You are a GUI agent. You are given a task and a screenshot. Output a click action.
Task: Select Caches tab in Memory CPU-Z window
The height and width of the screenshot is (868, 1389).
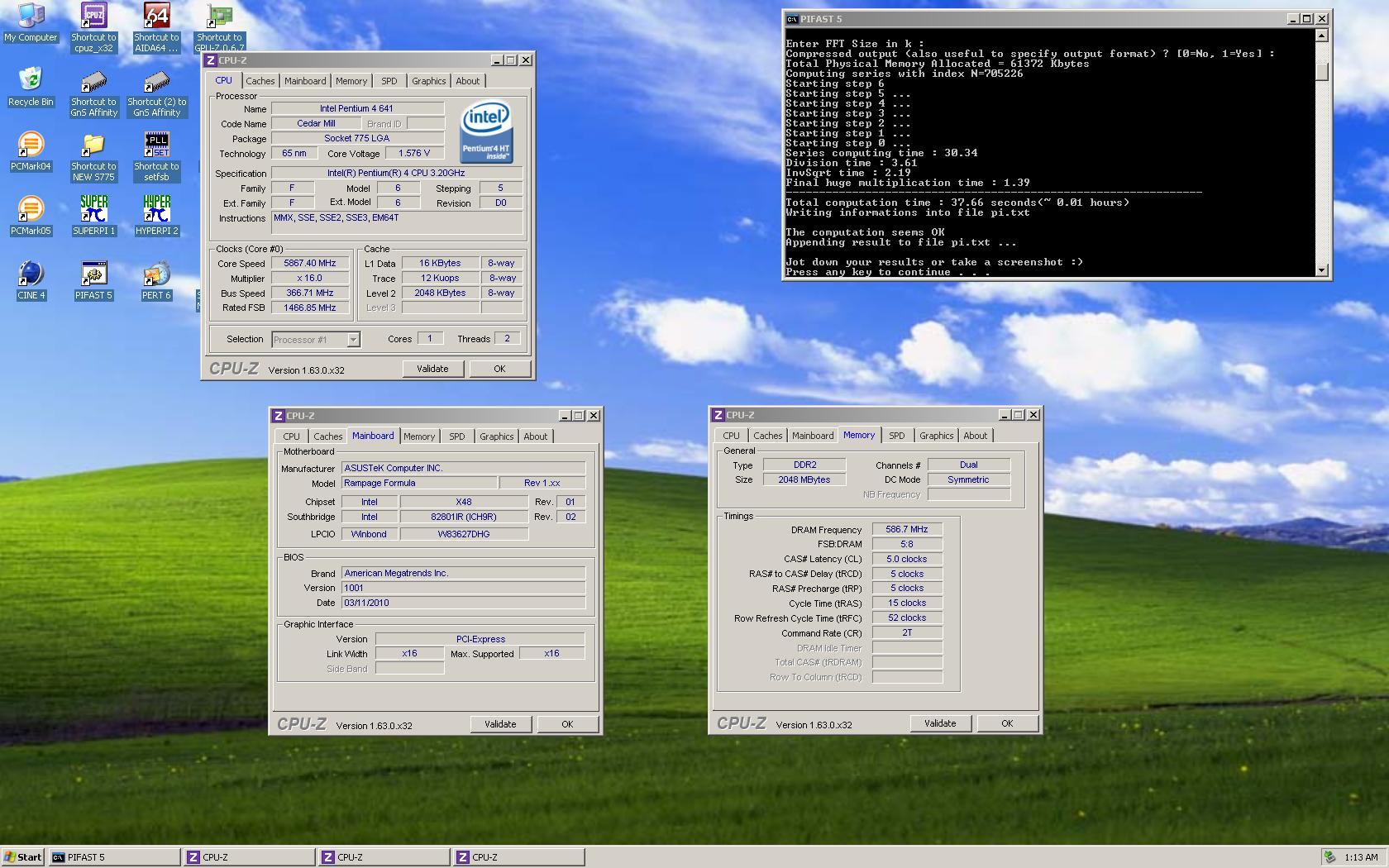767,436
